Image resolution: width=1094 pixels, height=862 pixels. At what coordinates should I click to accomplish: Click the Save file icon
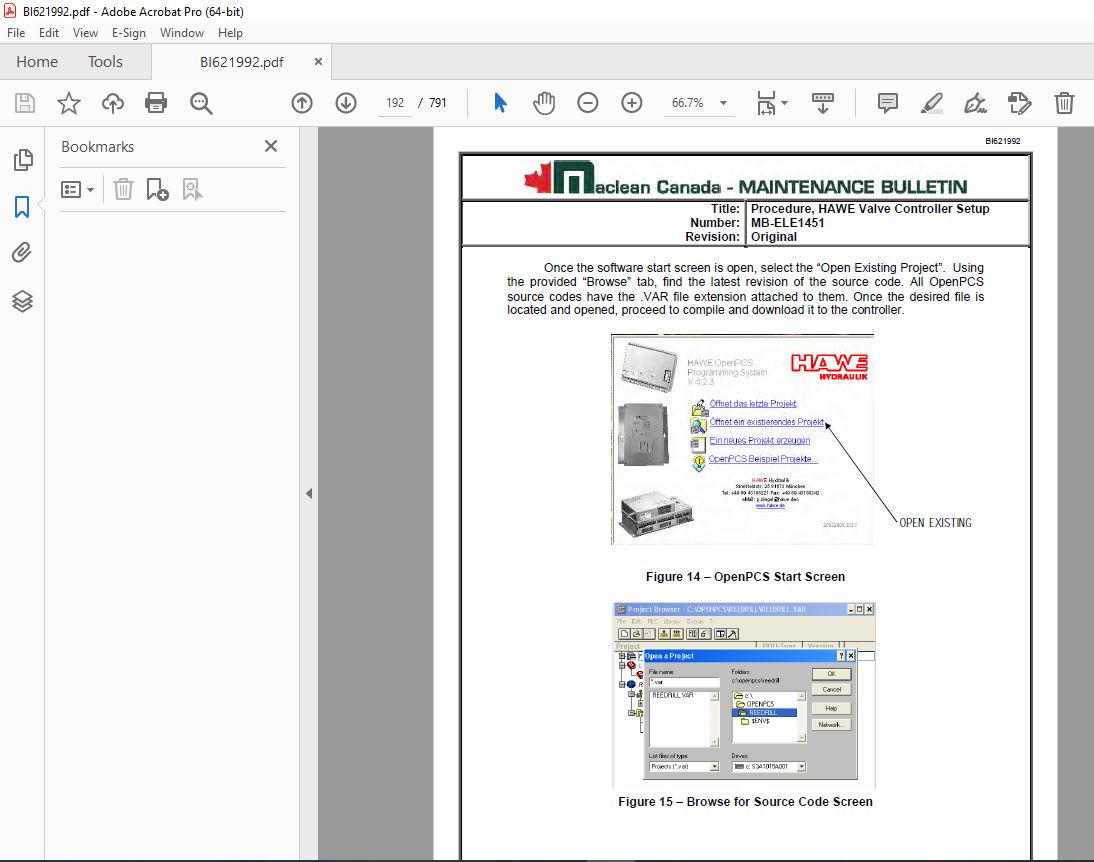point(25,103)
